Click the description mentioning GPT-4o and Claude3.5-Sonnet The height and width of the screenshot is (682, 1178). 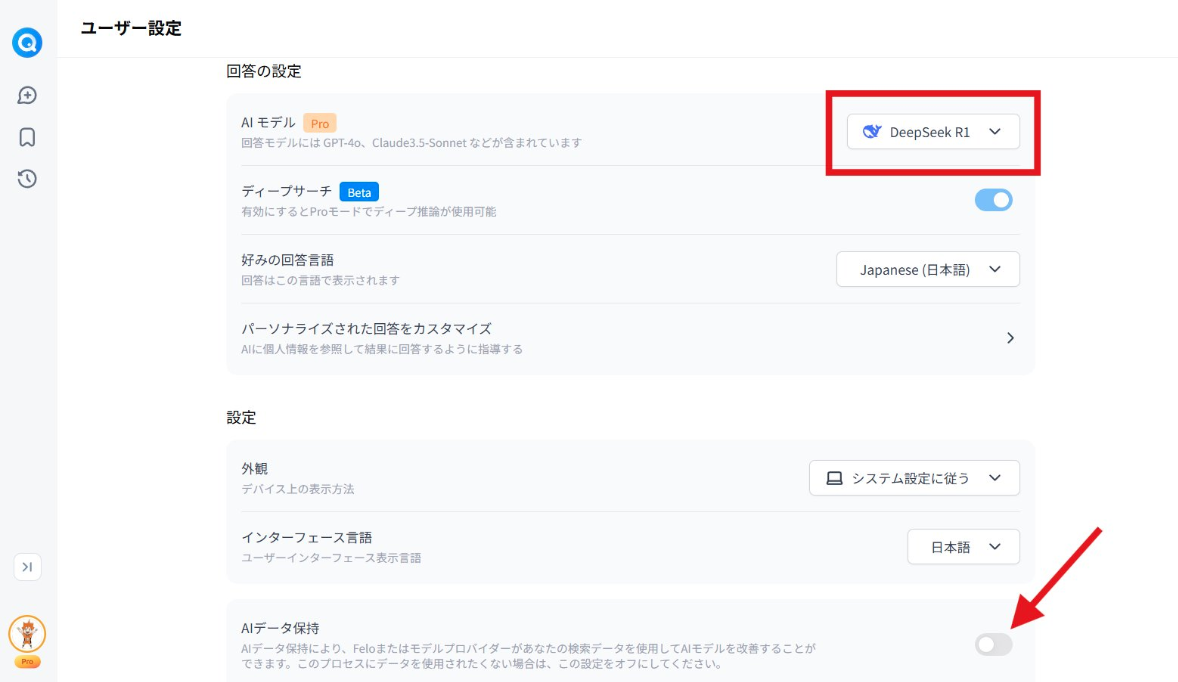point(412,143)
